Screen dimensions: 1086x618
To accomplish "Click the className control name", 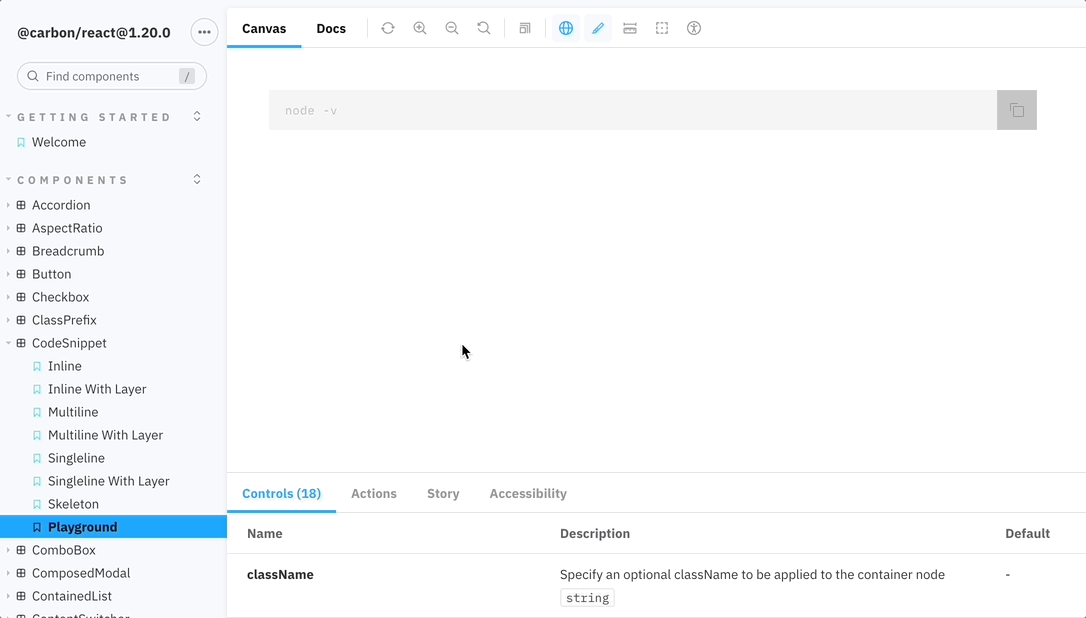I will [x=281, y=574].
